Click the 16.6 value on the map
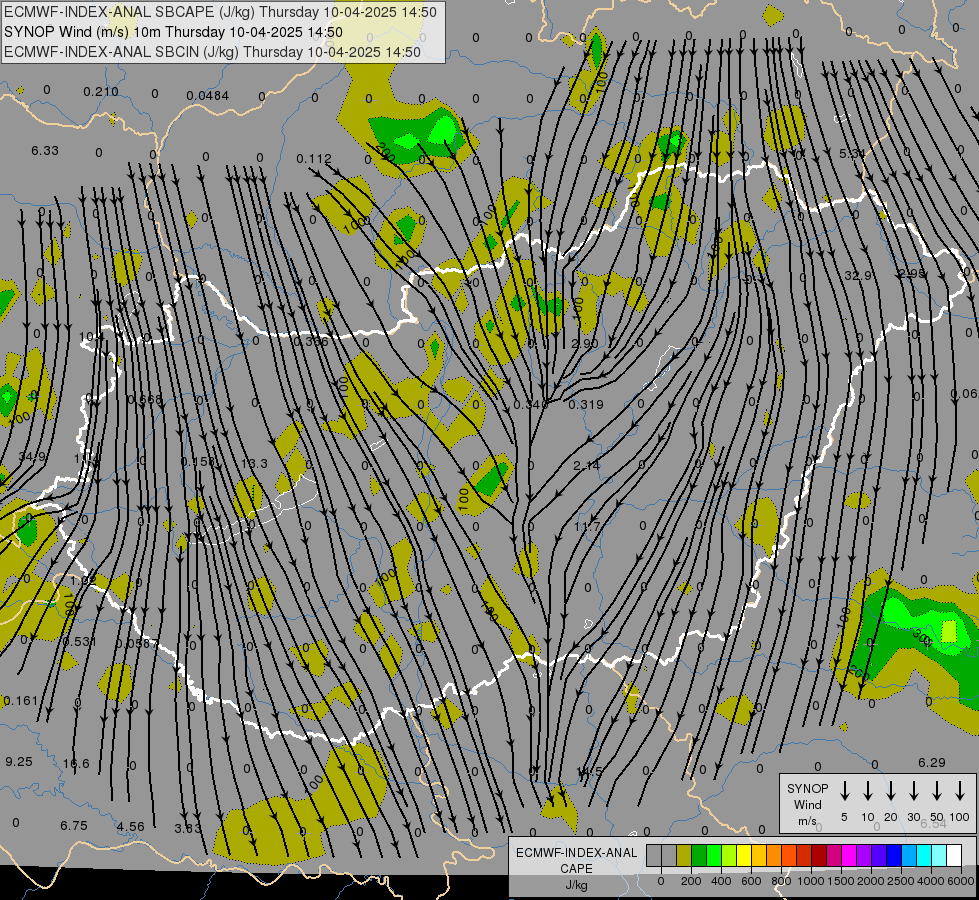979x900 pixels. click(76, 764)
